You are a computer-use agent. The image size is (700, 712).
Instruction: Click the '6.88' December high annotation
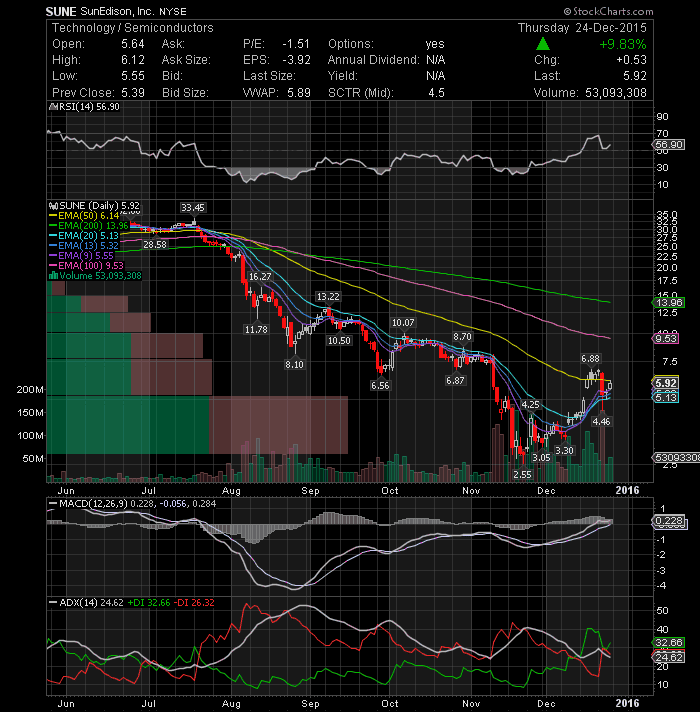click(x=590, y=359)
